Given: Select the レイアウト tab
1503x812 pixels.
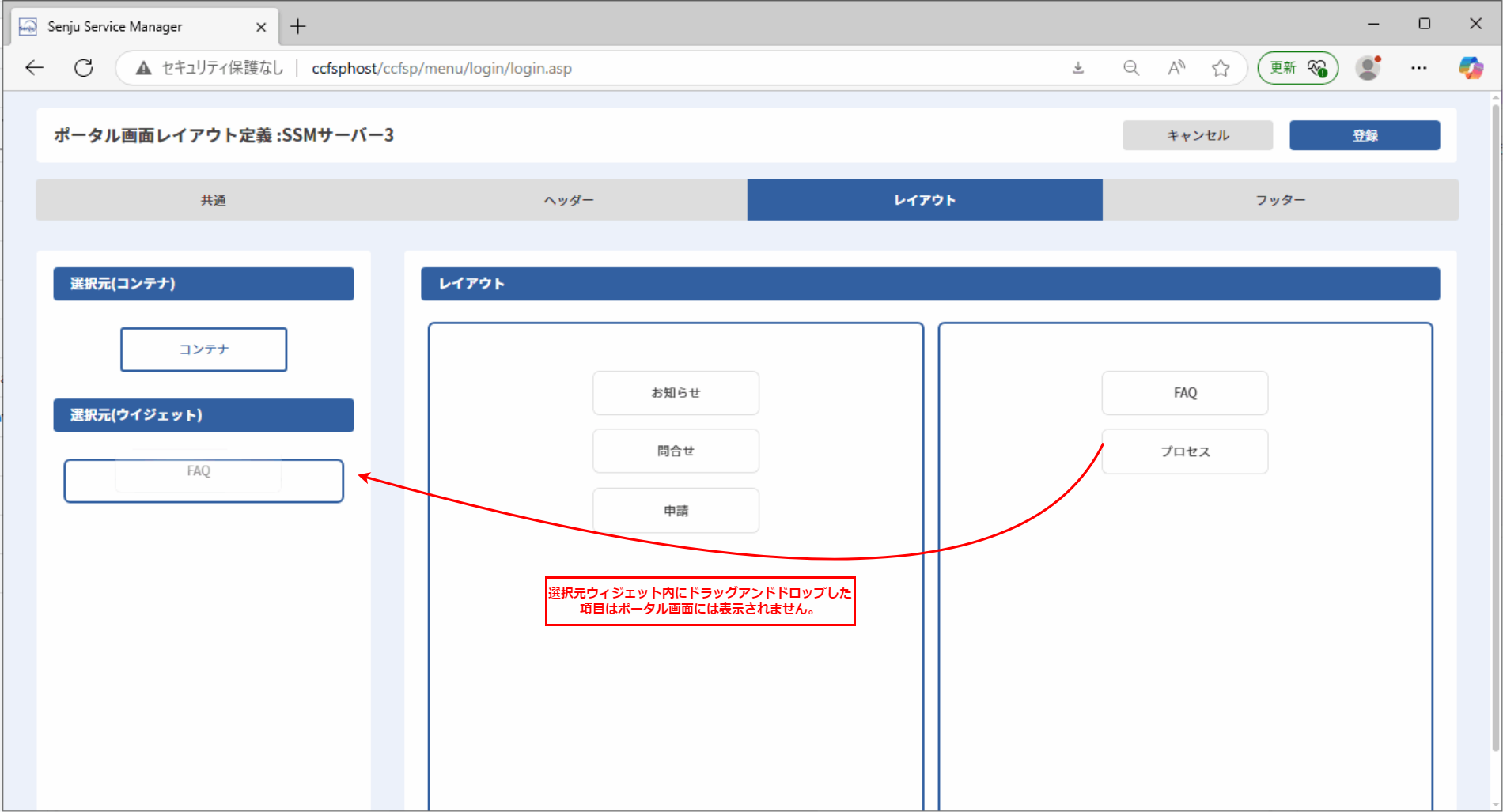Looking at the screenshot, I should tap(925, 200).
